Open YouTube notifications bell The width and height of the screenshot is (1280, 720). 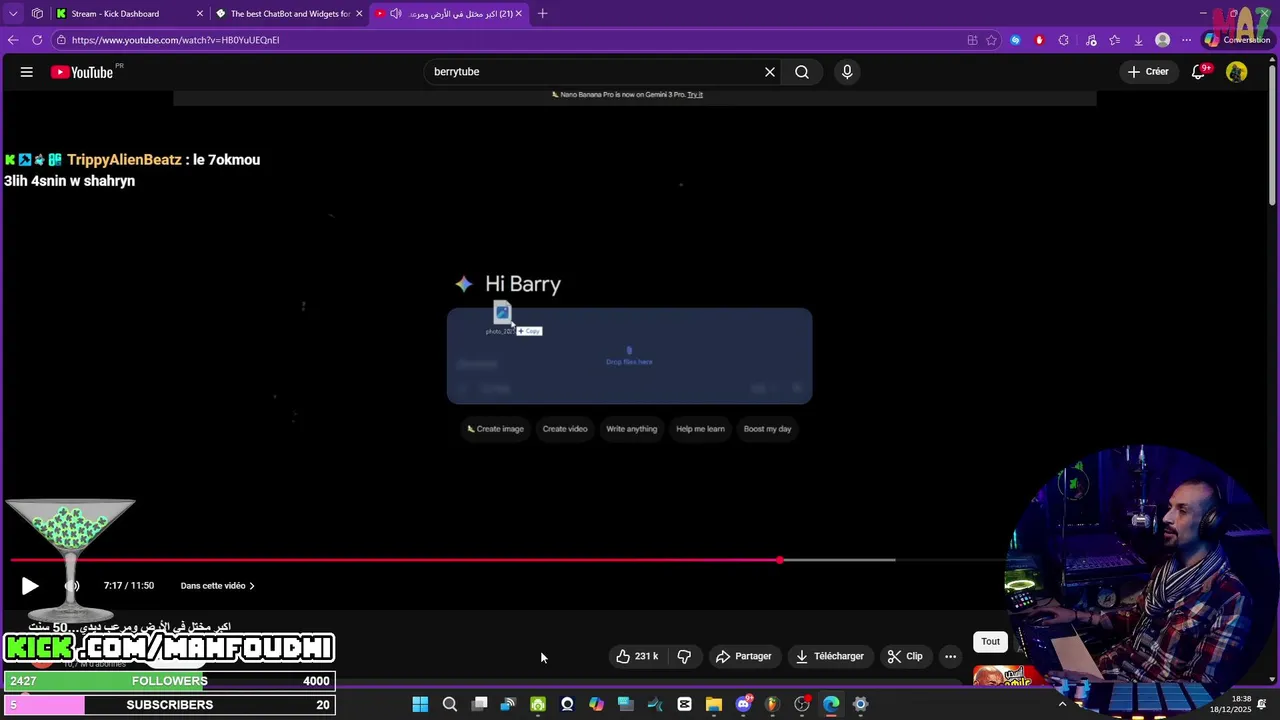coord(1200,72)
